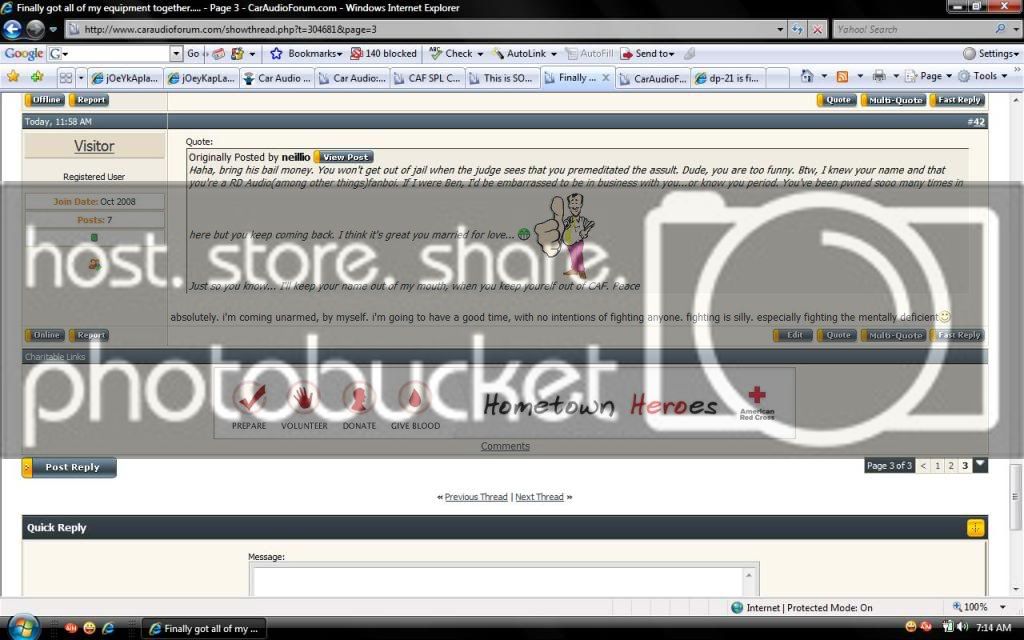The width and height of the screenshot is (1024, 640).
Task: Switch to the CarAudioF... tab
Action: coord(653,78)
